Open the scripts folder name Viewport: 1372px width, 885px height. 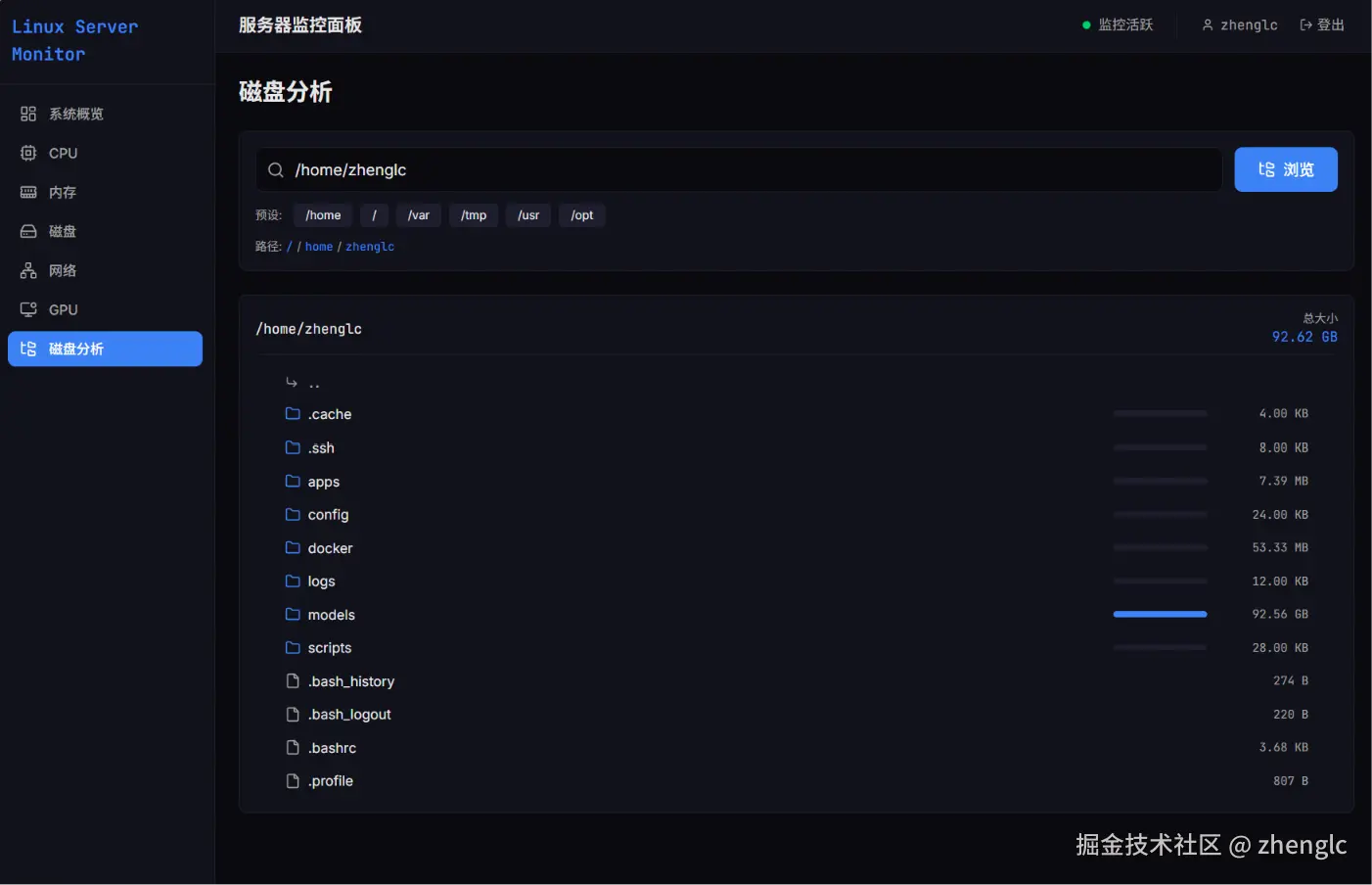point(330,648)
